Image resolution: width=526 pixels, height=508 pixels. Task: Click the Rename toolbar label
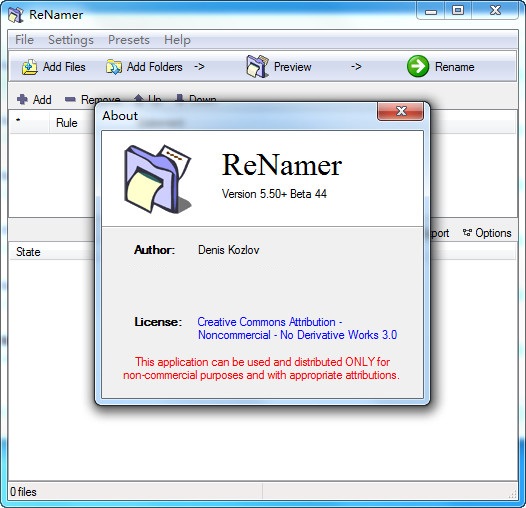point(455,67)
